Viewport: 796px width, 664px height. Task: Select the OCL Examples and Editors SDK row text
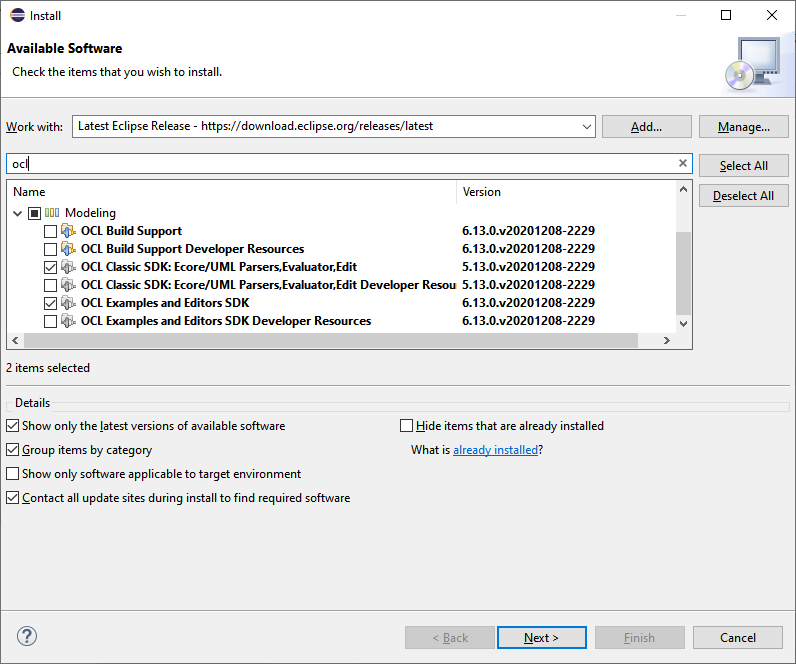coord(165,303)
